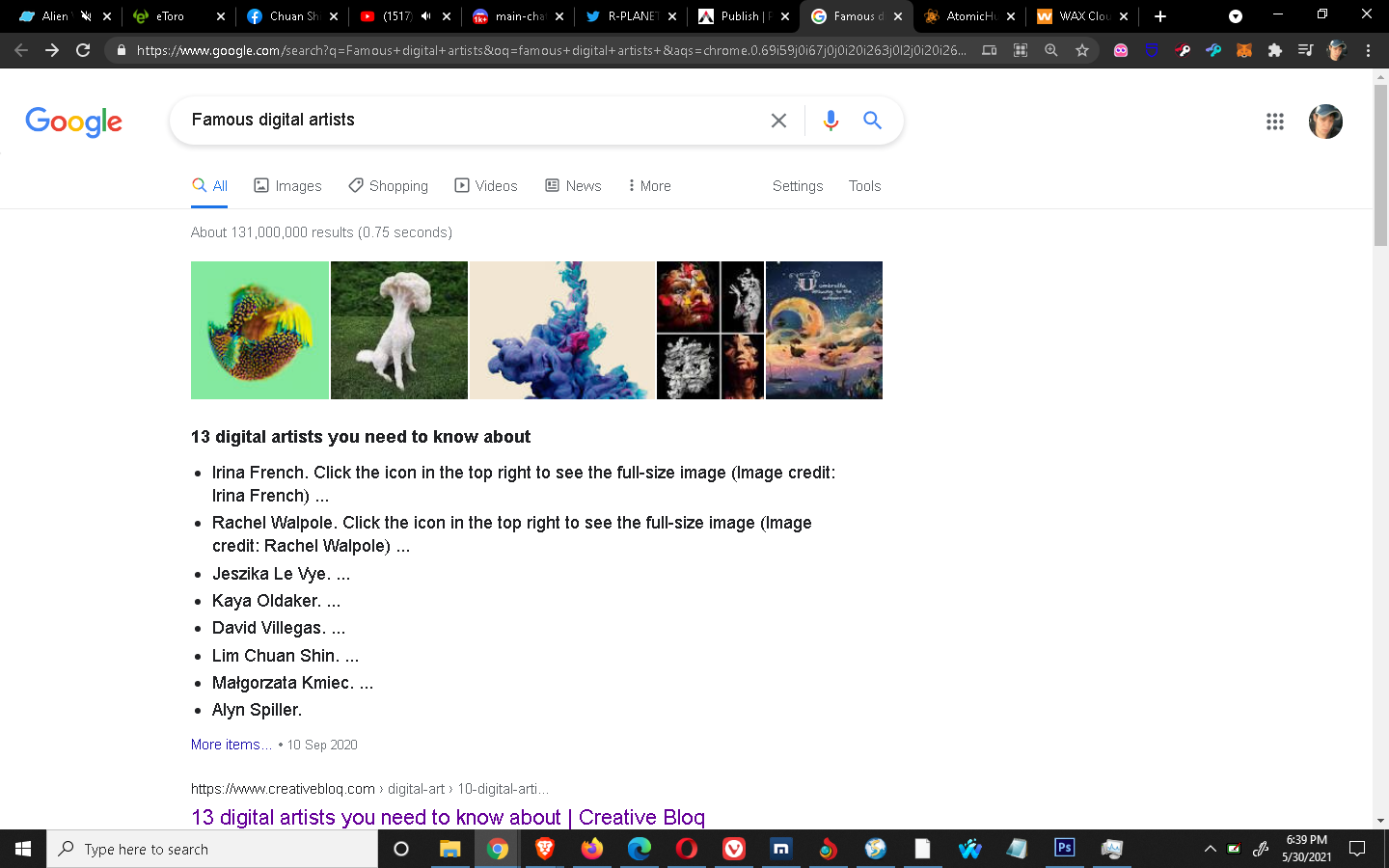Open Brave browser from taskbar
The height and width of the screenshot is (868, 1389).
[x=544, y=849]
